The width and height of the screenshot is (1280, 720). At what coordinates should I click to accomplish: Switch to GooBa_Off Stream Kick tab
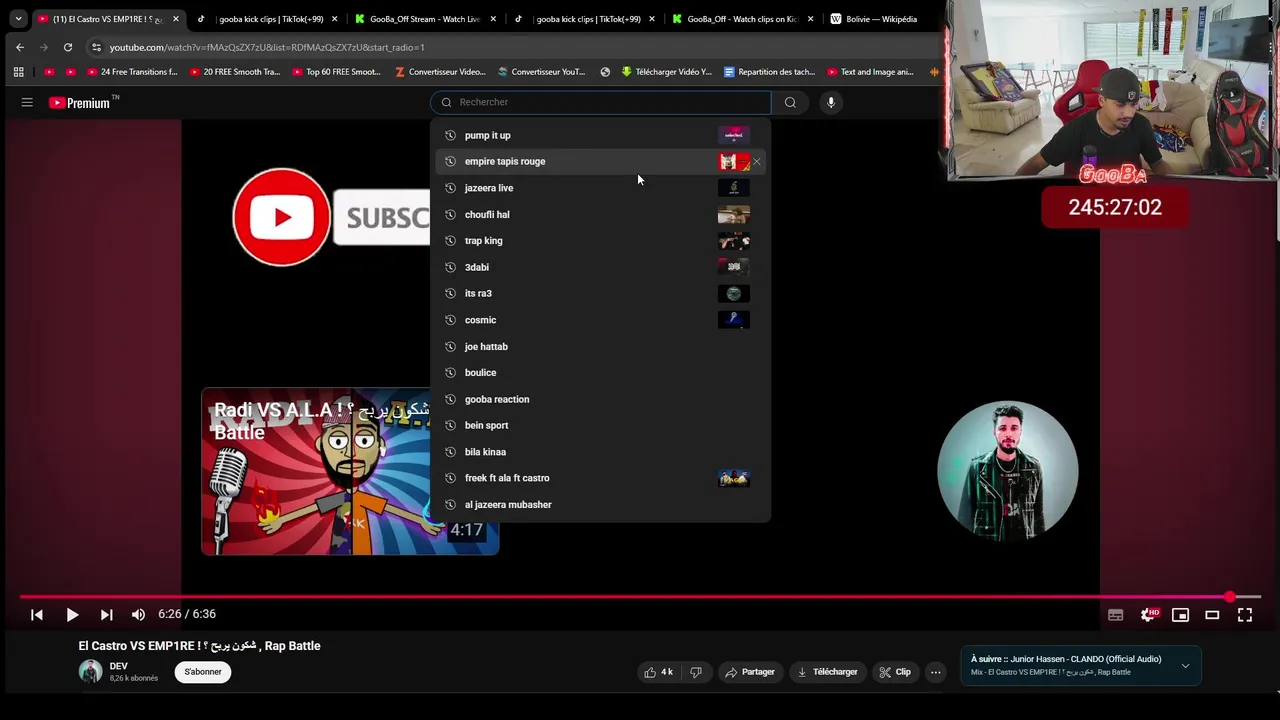pyautogui.click(x=424, y=19)
